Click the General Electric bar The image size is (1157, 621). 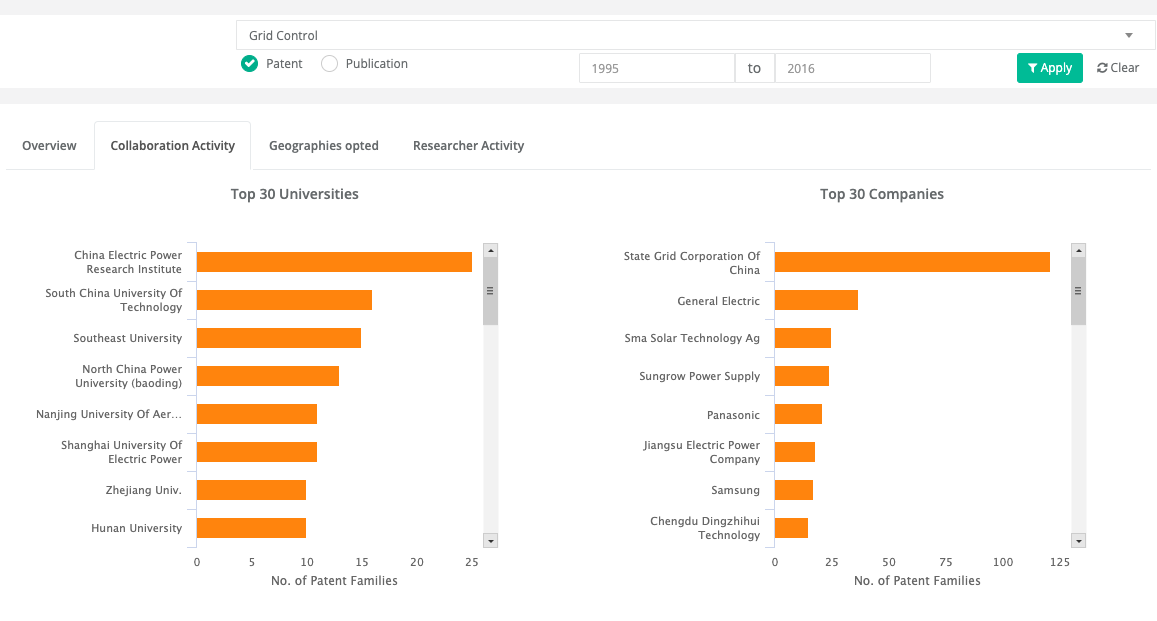816,300
